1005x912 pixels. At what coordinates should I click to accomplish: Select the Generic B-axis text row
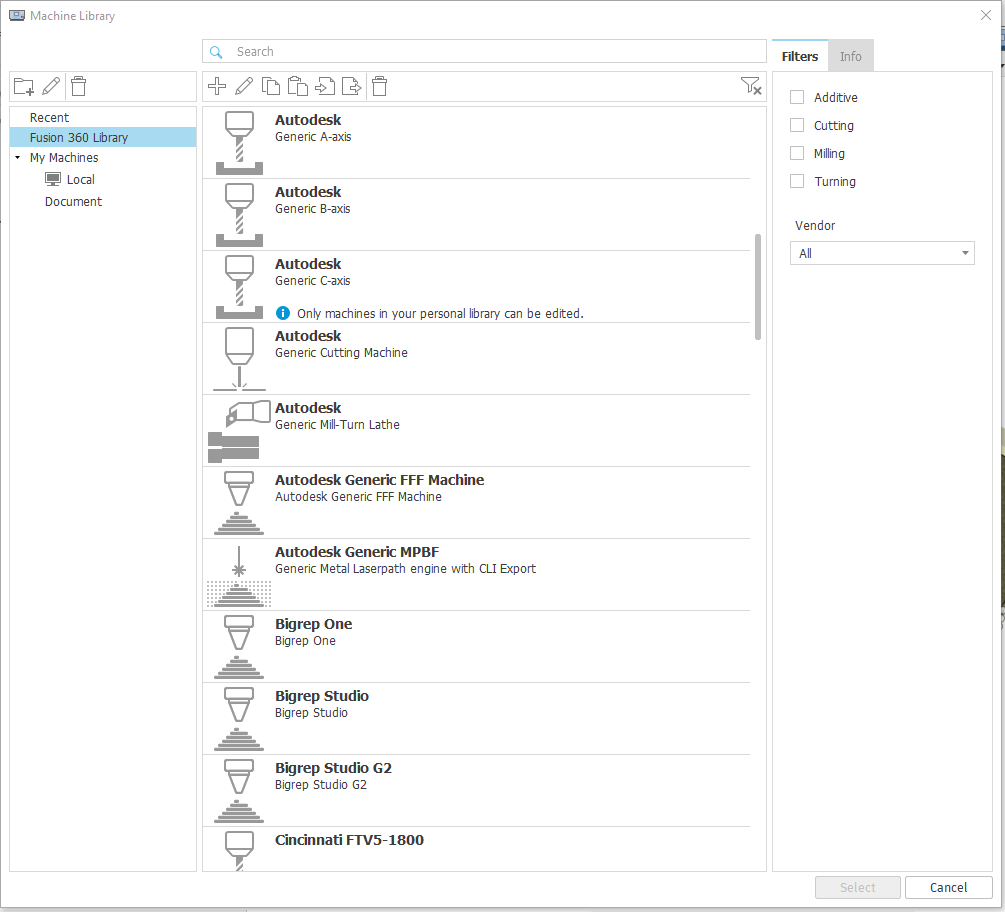313,208
